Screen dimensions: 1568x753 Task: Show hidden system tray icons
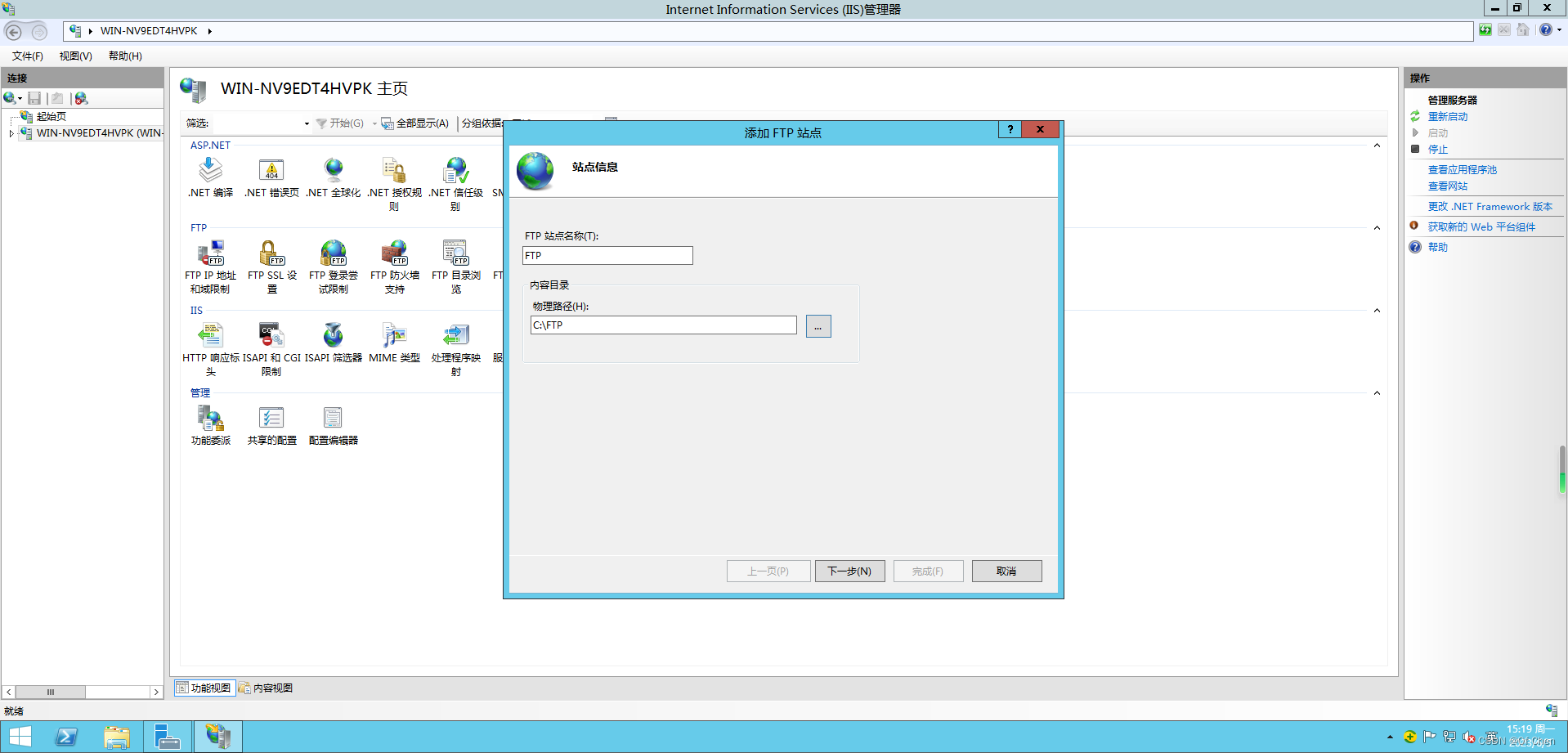[x=1390, y=737]
